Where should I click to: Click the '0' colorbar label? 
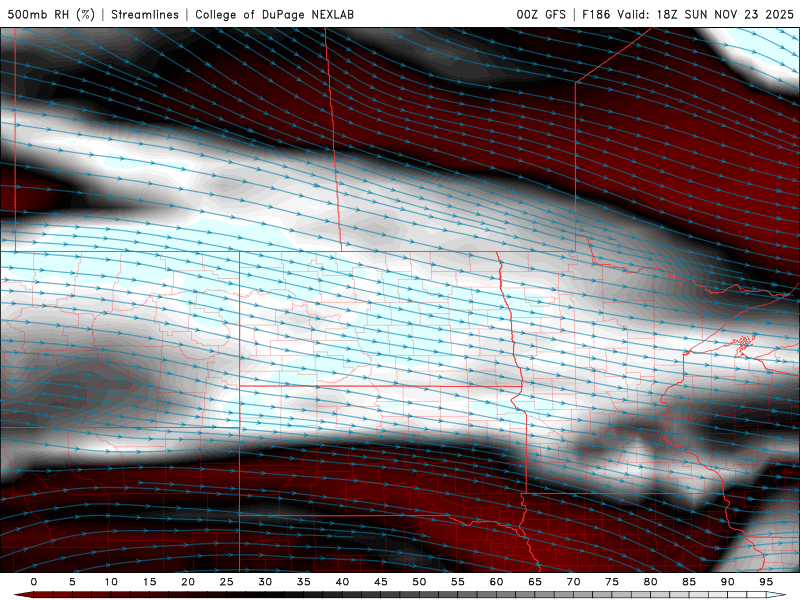(34, 582)
